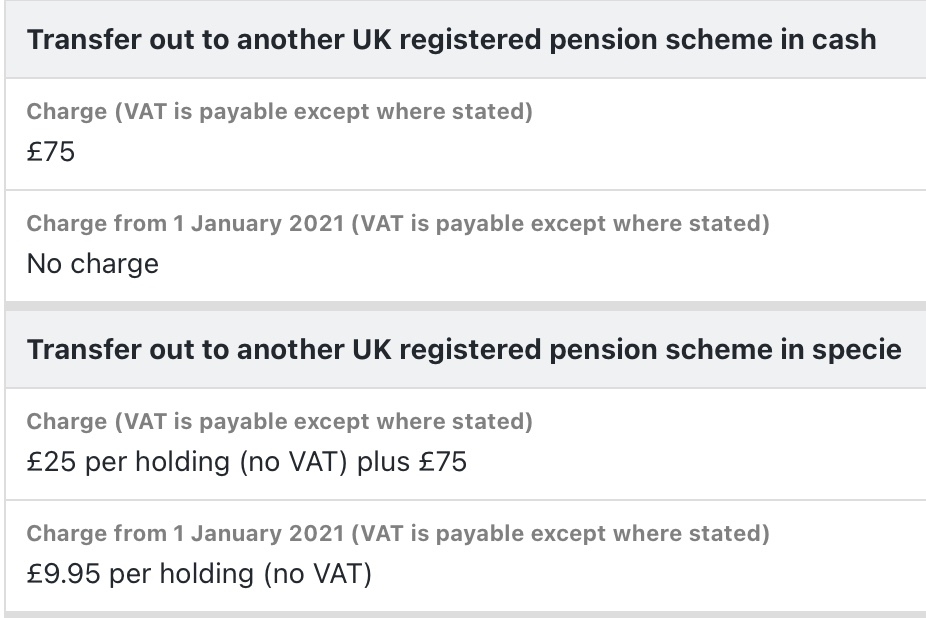This screenshot has width=926, height=618.
Task: Click '1 January 2021' in the specie section
Action: pyautogui.click(x=259, y=534)
